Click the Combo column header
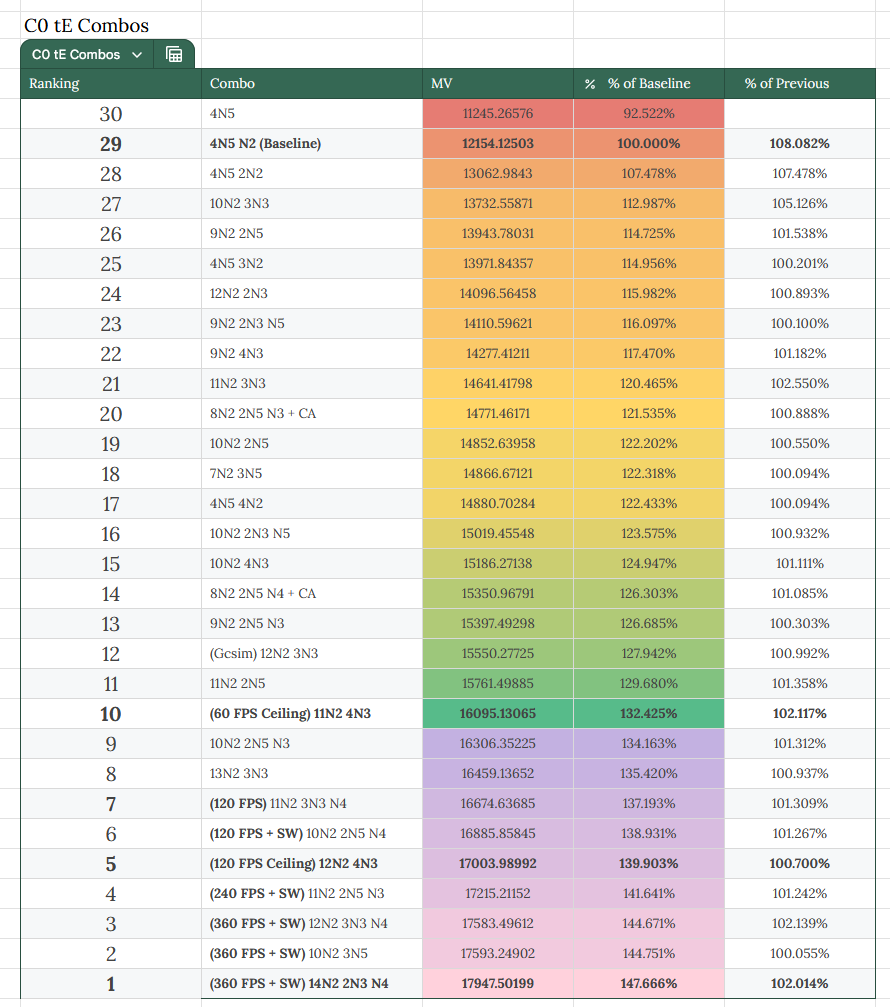 [312, 83]
